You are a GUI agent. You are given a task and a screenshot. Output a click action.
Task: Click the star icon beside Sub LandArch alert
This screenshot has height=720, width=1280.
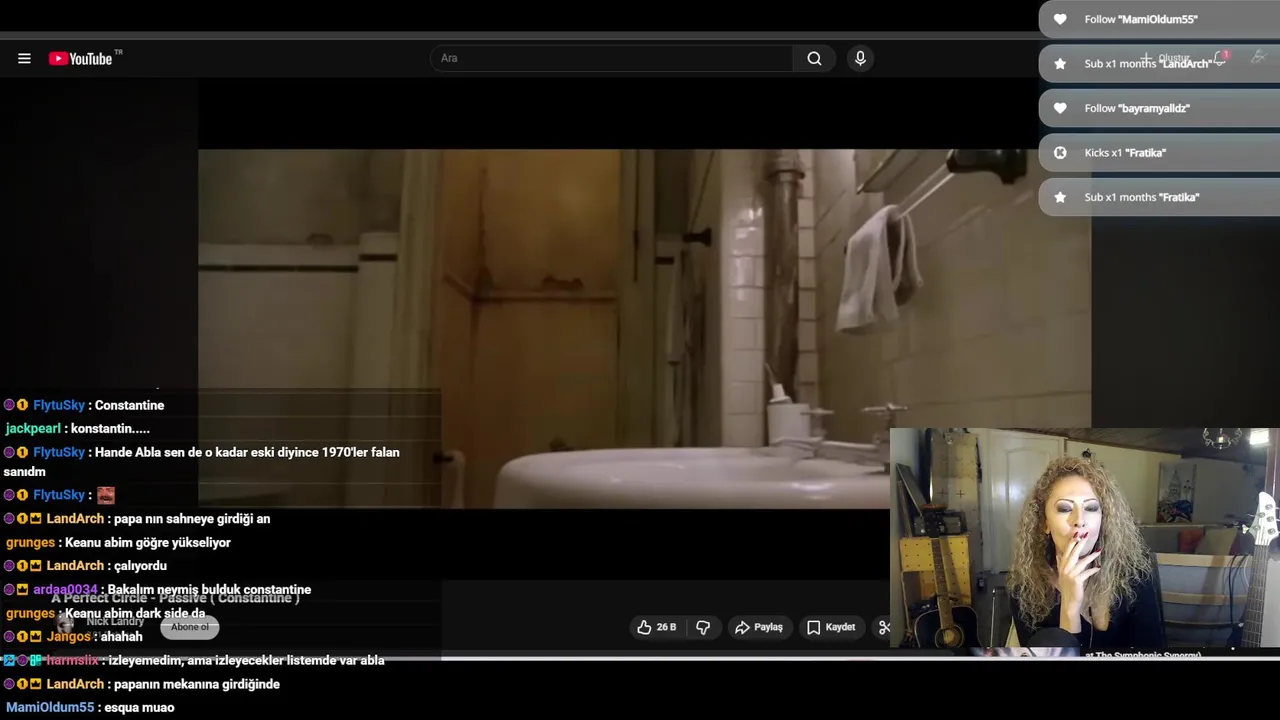(x=1060, y=63)
